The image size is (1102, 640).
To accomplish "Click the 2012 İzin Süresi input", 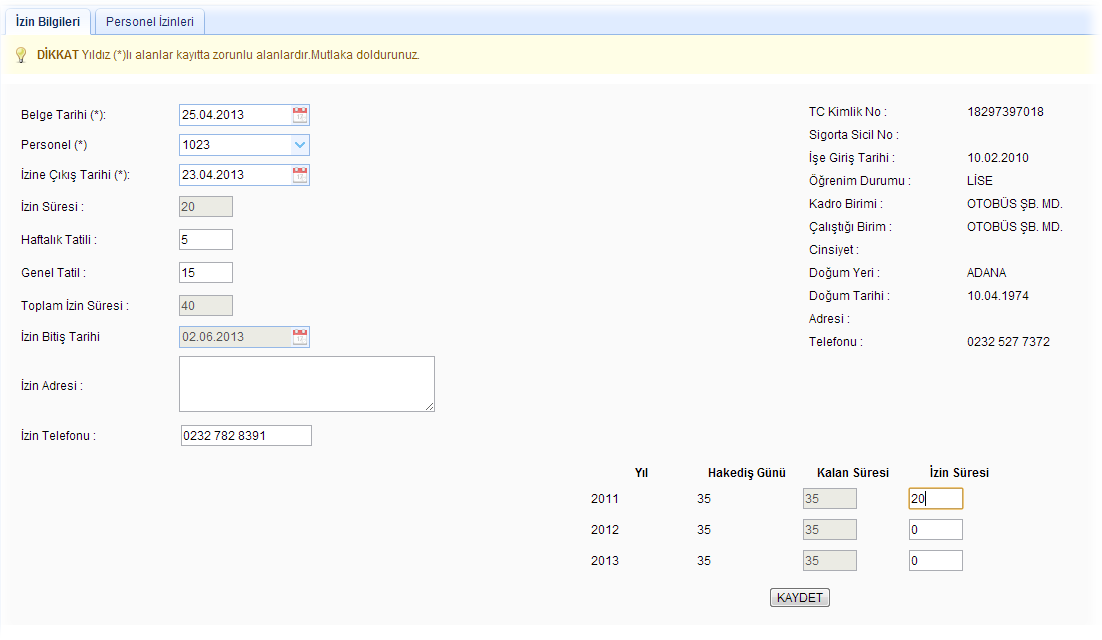I will click(935, 530).
